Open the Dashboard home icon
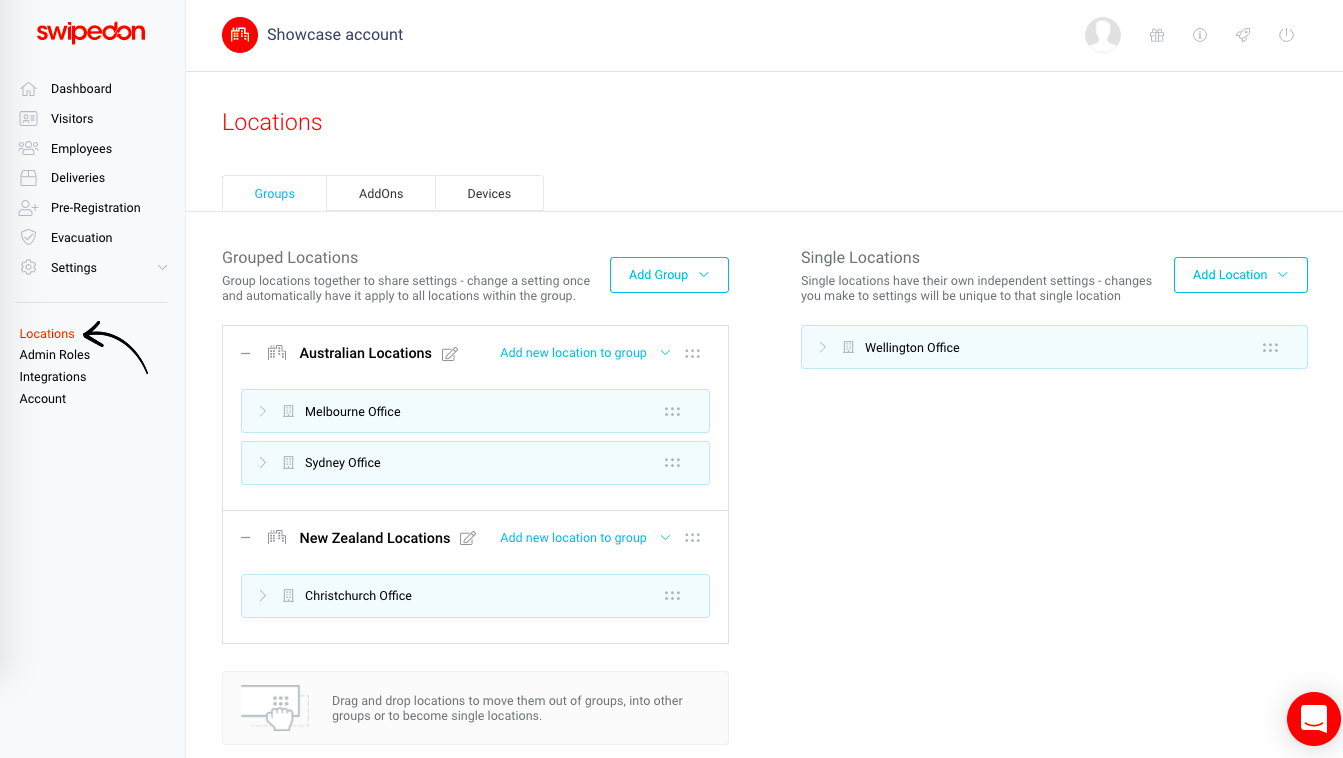Image resolution: width=1343 pixels, height=758 pixels. pyautogui.click(x=28, y=89)
